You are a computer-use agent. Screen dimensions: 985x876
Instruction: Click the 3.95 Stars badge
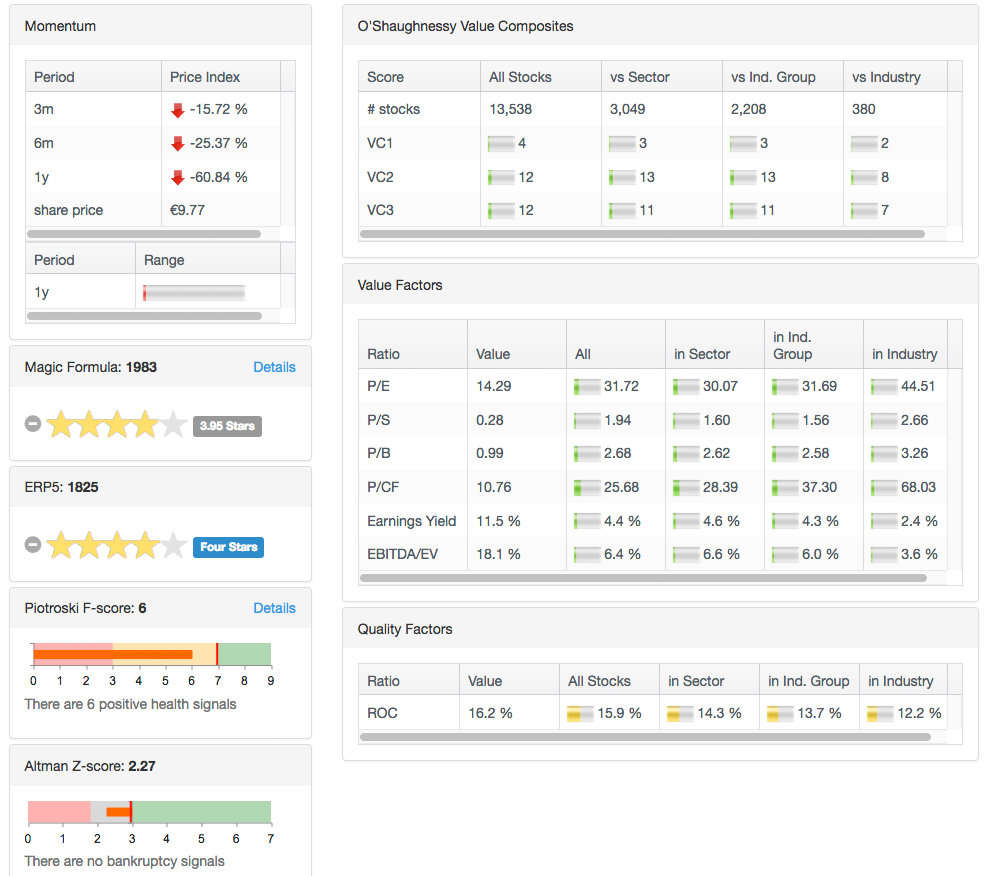coord(227,426)
